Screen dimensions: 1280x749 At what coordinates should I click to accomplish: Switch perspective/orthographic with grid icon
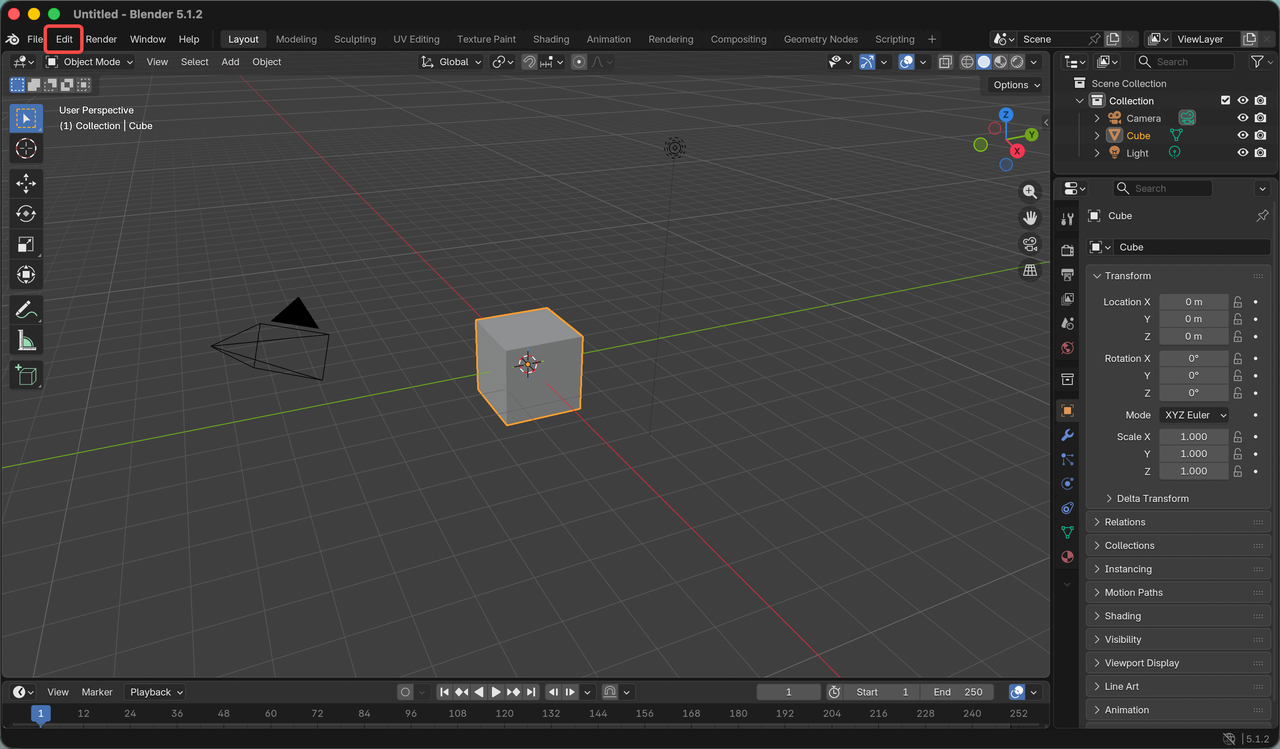coord(1030,270)
